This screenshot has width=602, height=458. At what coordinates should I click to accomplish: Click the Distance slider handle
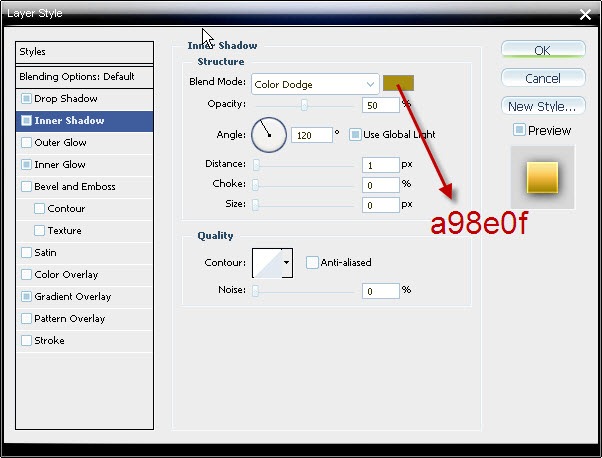pyautogui.click(x=256, y=165)
